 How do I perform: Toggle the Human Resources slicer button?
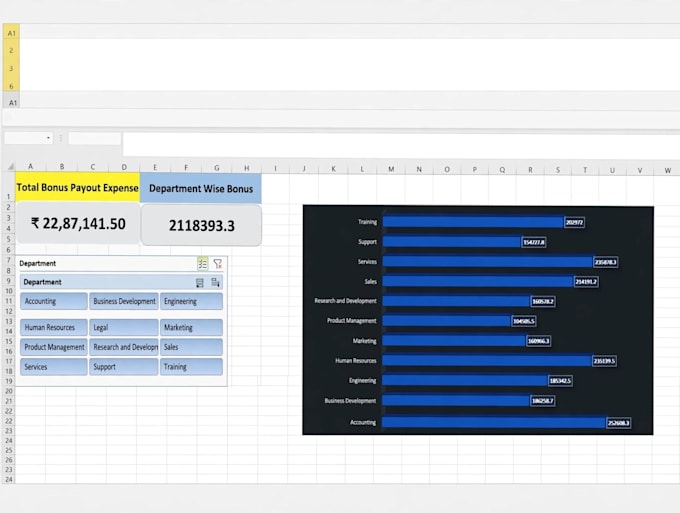pos(54,327)
